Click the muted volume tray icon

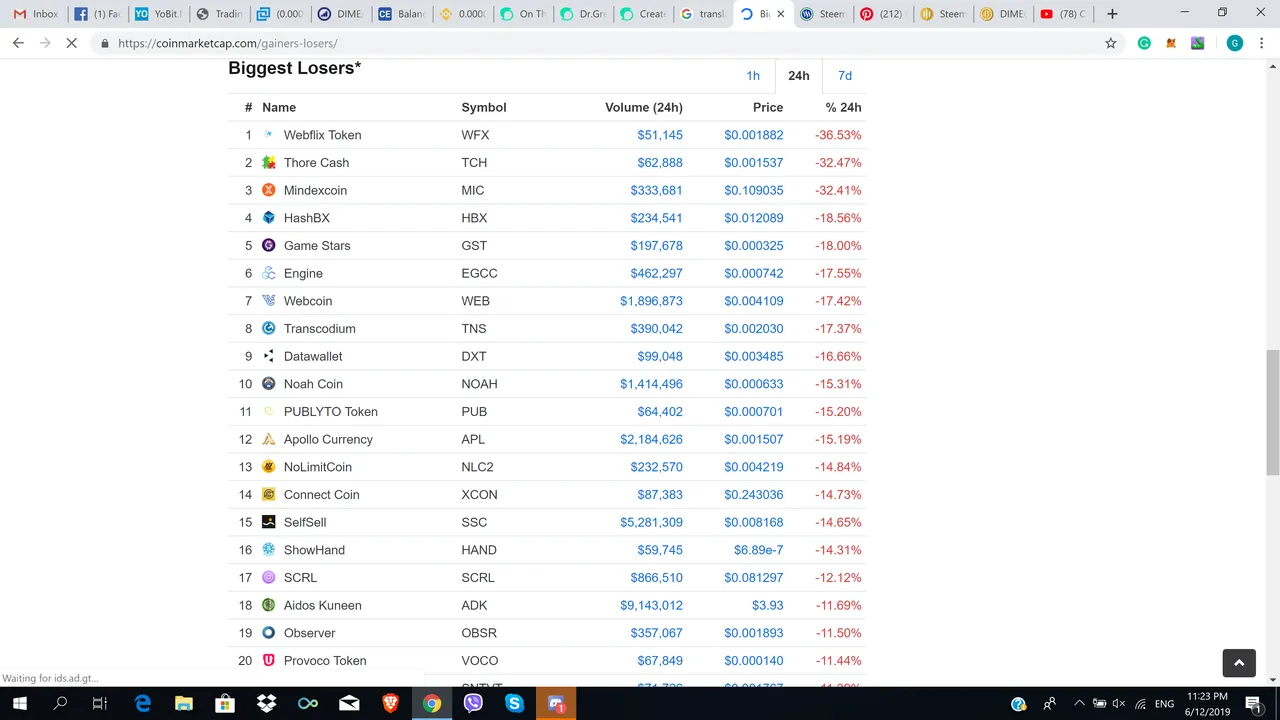coord(1119,703)
